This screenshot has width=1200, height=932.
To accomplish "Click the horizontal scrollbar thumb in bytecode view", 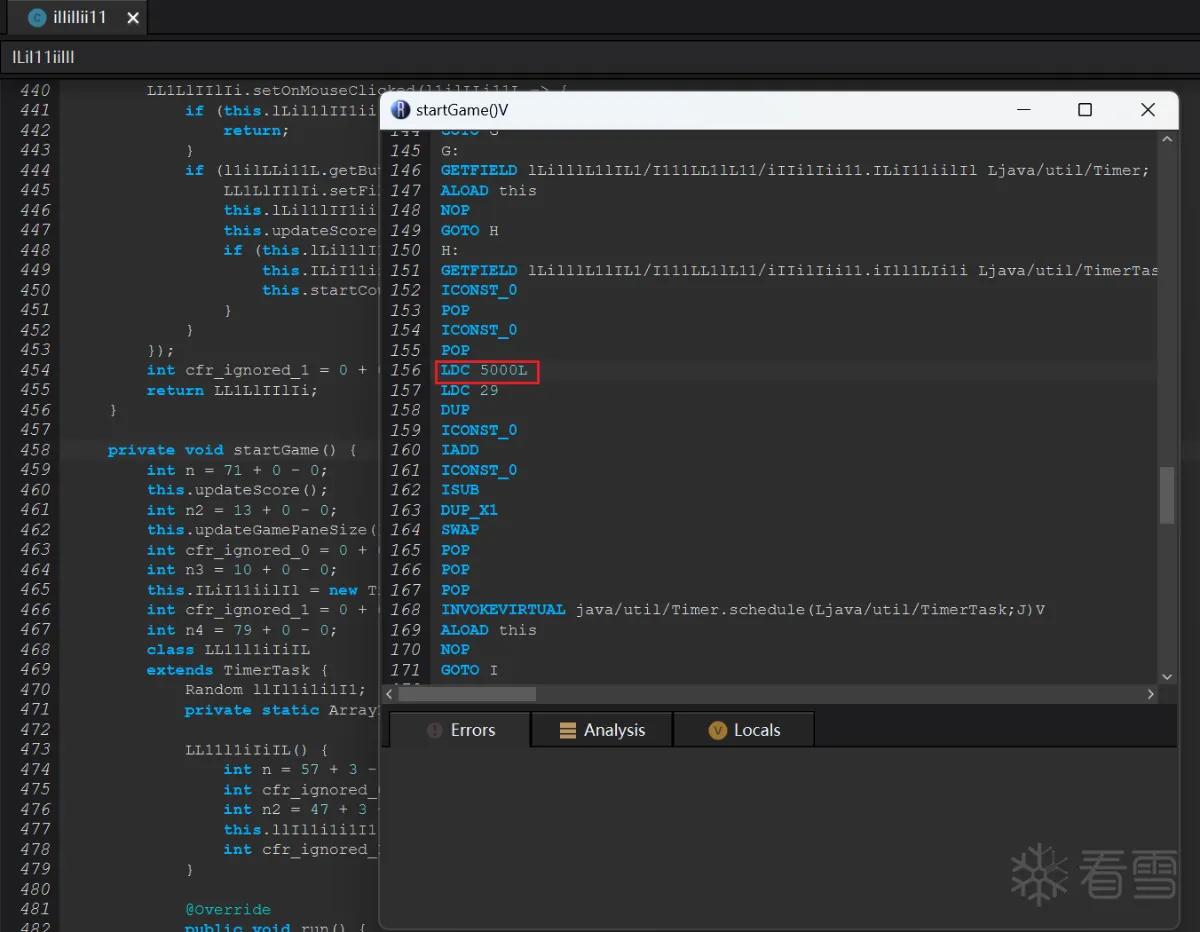I will coord(467,694).
